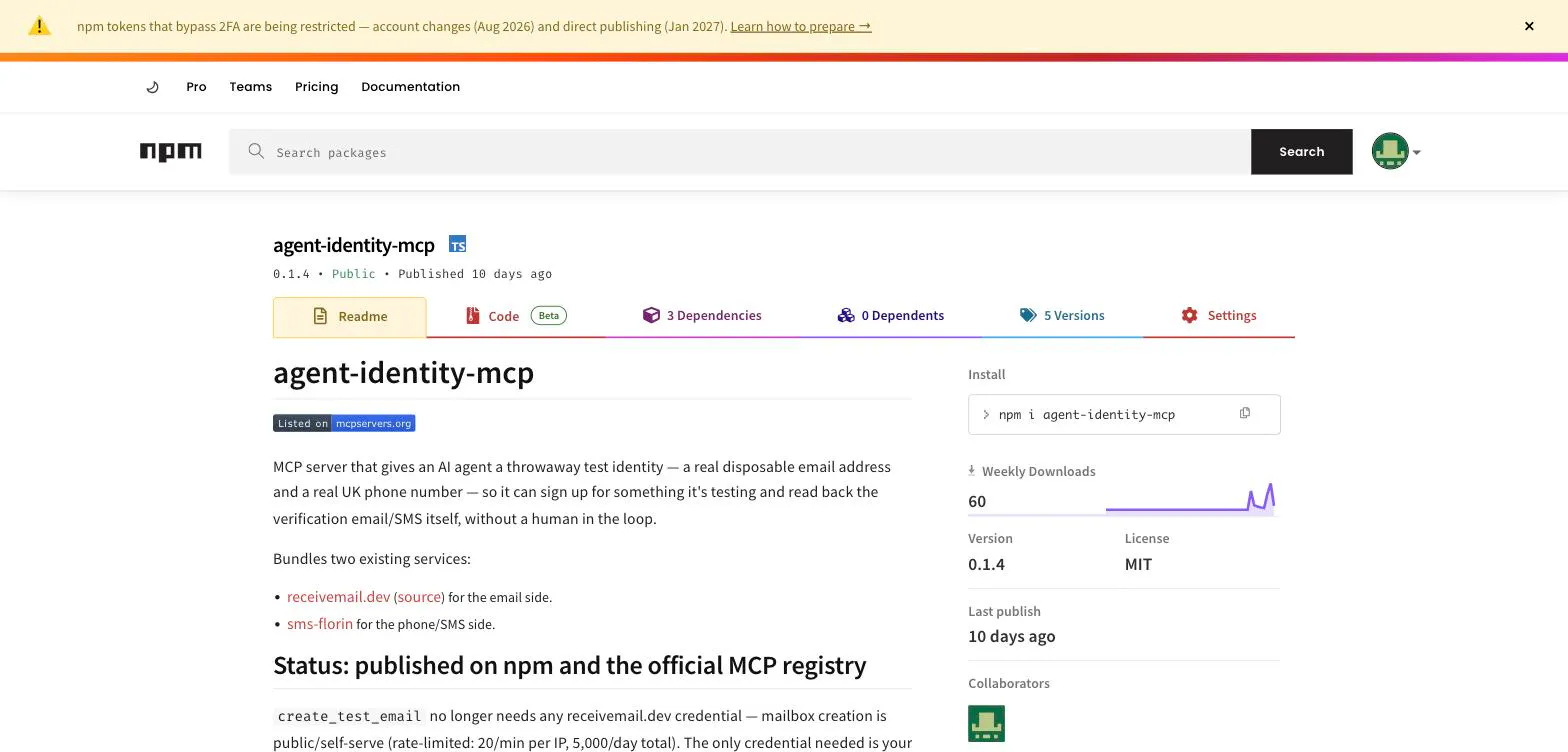Click the Listed on mcpservers.org badge
Screen dimensions: 1568x752
pyautogui.click(x=344, y=423)
